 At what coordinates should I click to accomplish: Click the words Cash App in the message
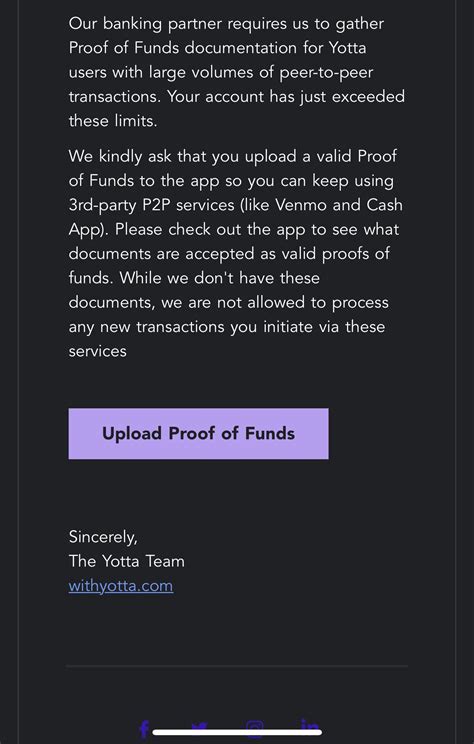384,205
